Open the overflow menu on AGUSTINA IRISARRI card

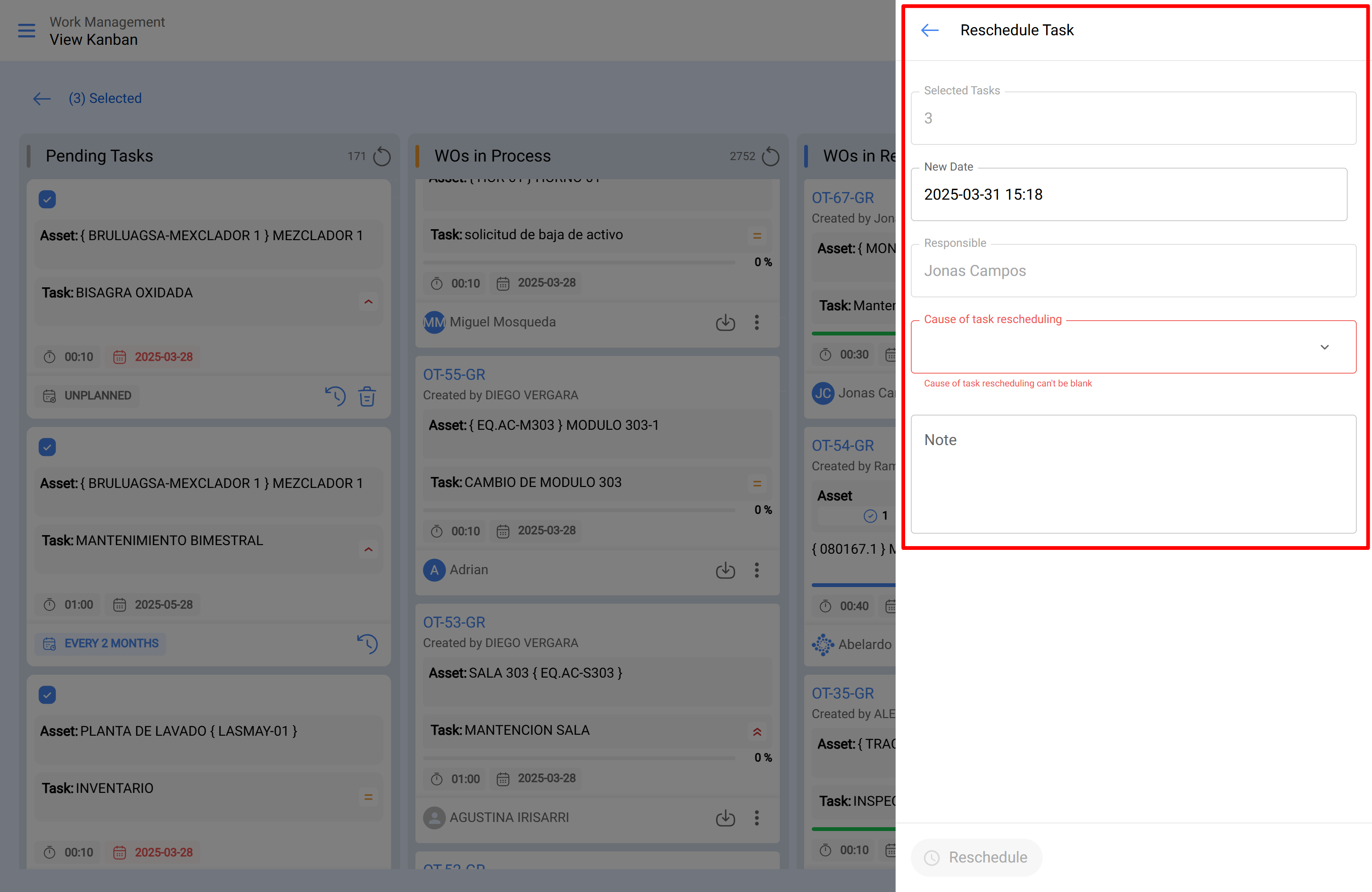point(757,818)
